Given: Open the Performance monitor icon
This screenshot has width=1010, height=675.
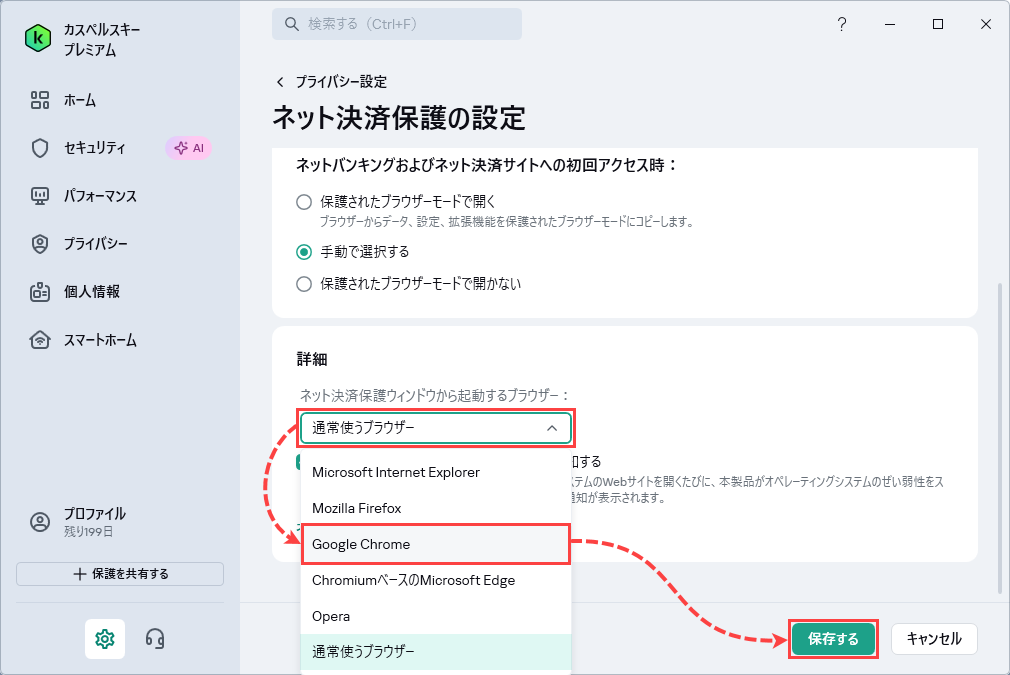Looking at the screenshot, I should (40, 196).
